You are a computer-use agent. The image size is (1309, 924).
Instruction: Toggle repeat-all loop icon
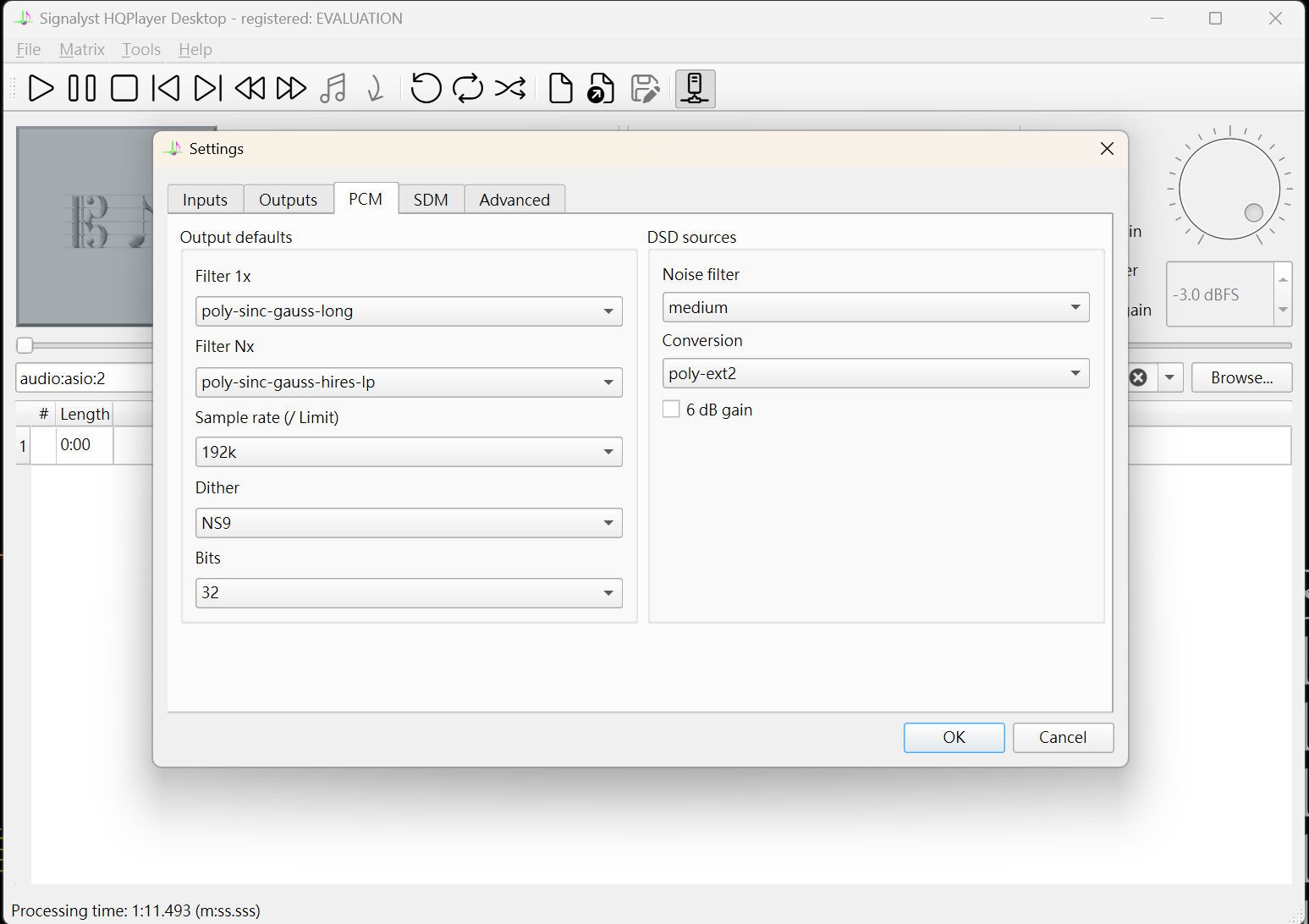point(468,88)
